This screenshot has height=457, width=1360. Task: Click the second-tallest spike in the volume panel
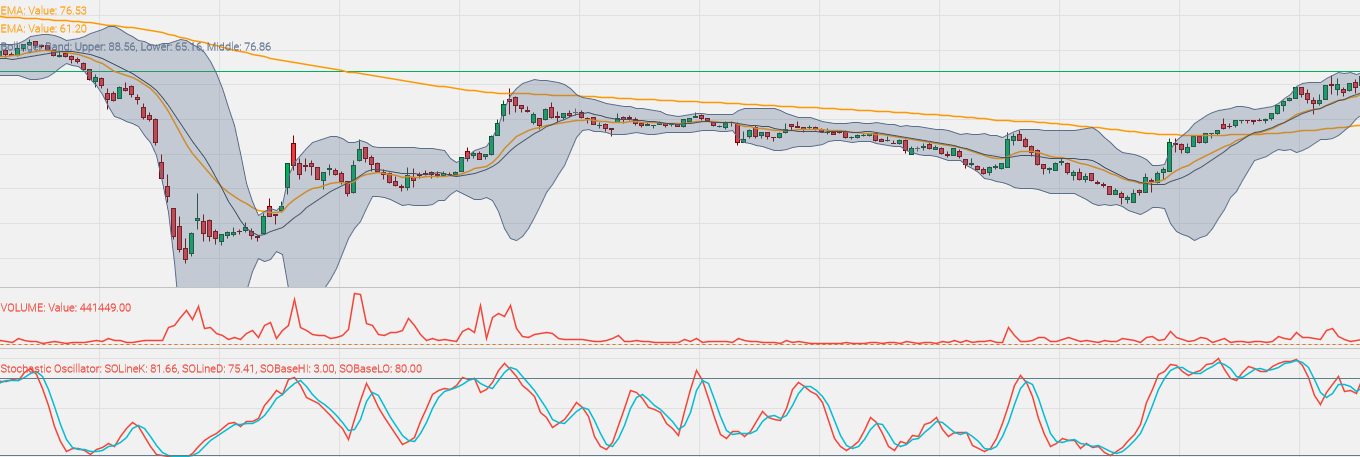(294, 299)
